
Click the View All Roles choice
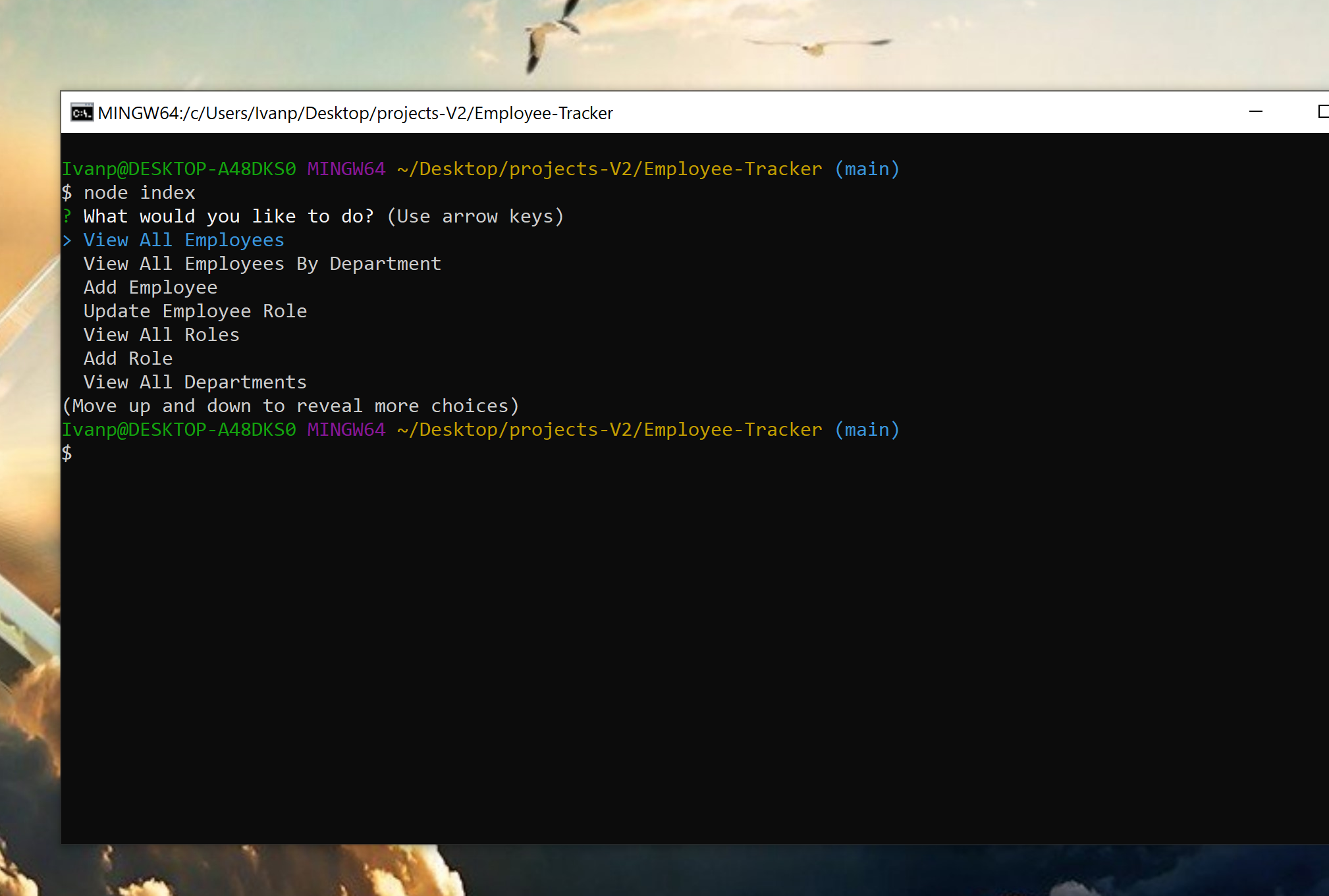pos(161,335)
